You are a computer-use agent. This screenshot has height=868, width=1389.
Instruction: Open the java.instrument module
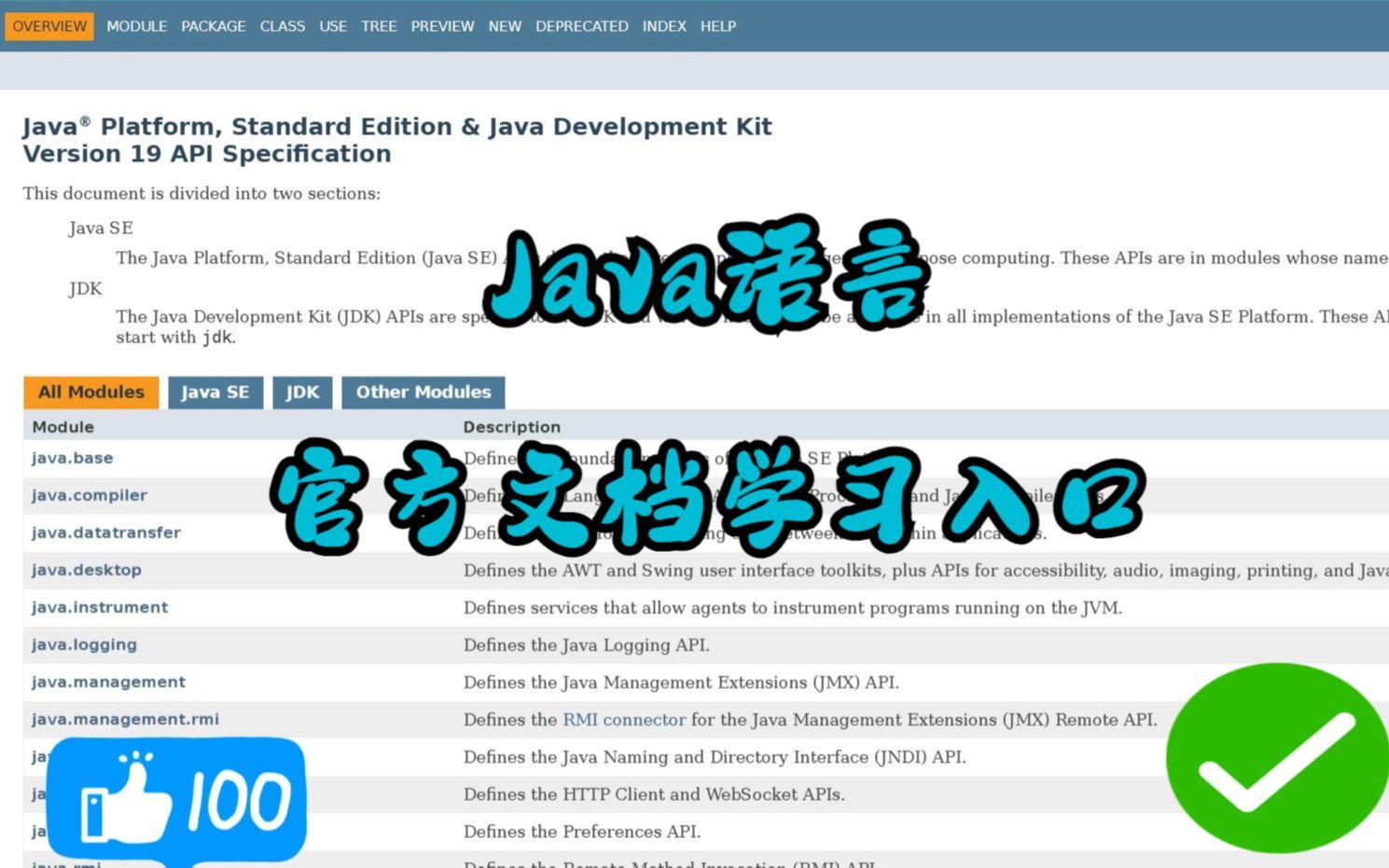[x=99, y=607]
